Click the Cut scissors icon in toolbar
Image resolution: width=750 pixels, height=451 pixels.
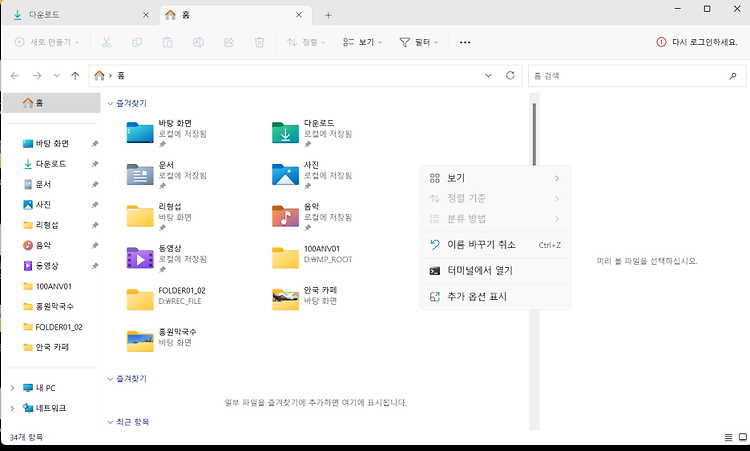106,43
